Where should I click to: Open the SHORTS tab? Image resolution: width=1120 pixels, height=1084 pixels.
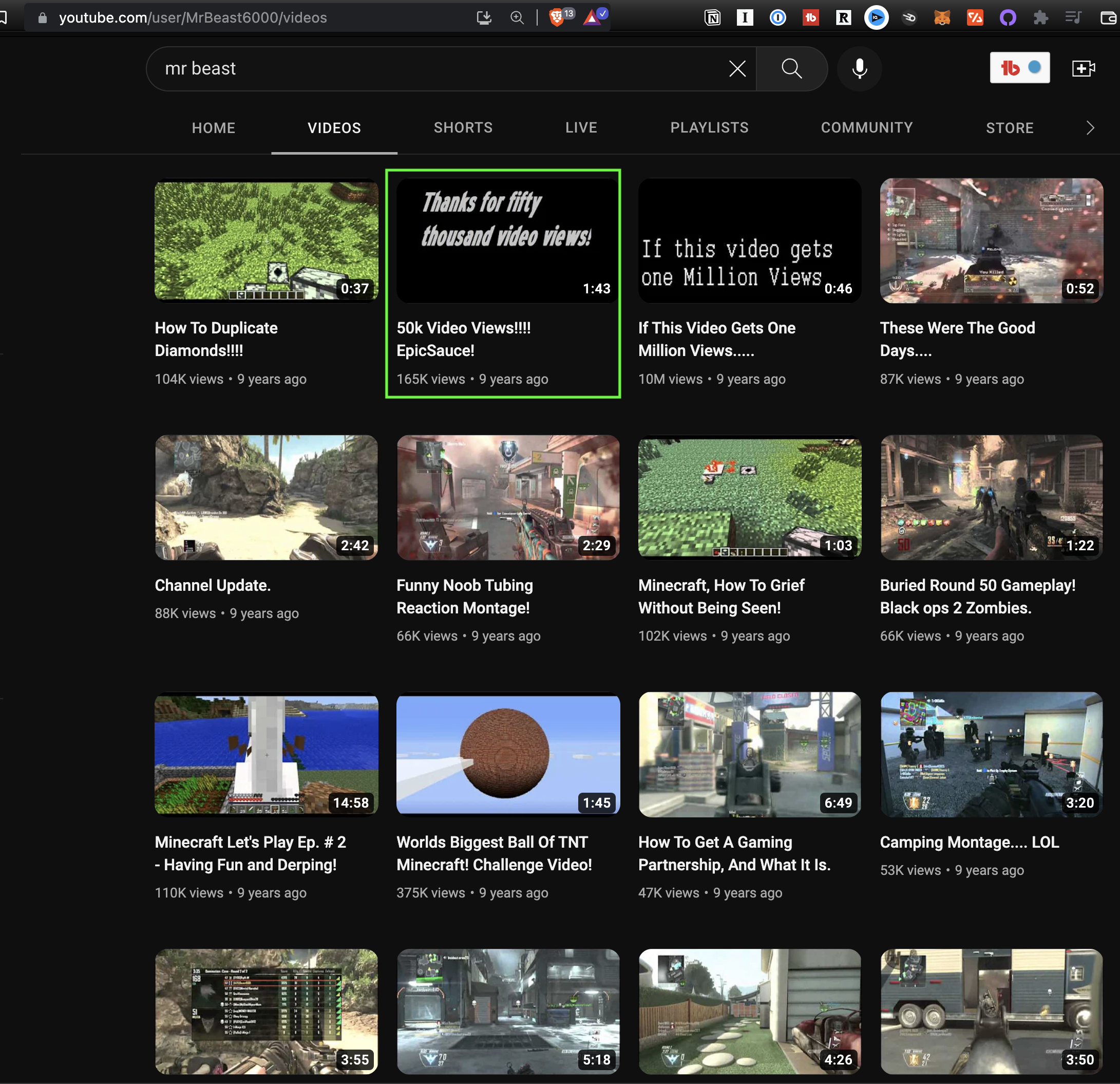[463, 127]
